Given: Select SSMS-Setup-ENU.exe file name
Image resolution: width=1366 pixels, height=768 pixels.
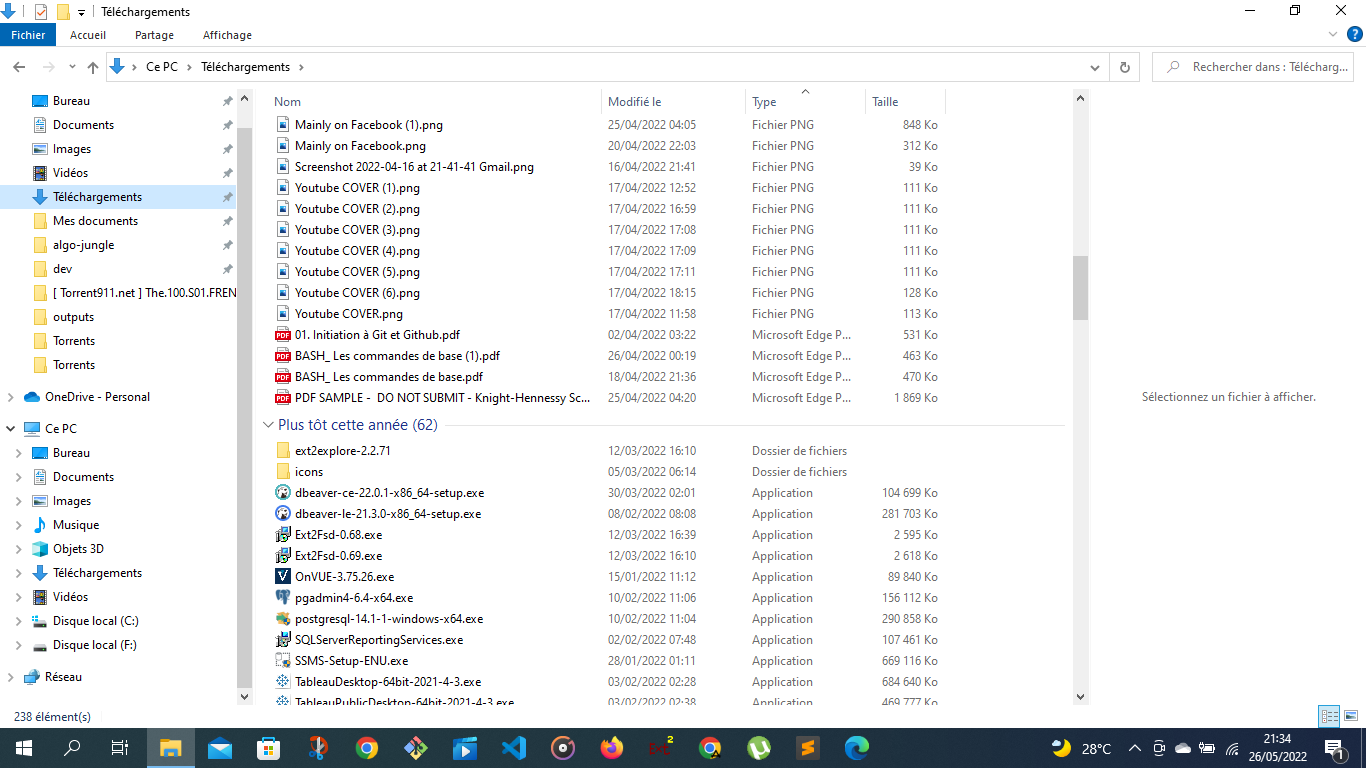Looking at the screenshot, I should 351,661.
